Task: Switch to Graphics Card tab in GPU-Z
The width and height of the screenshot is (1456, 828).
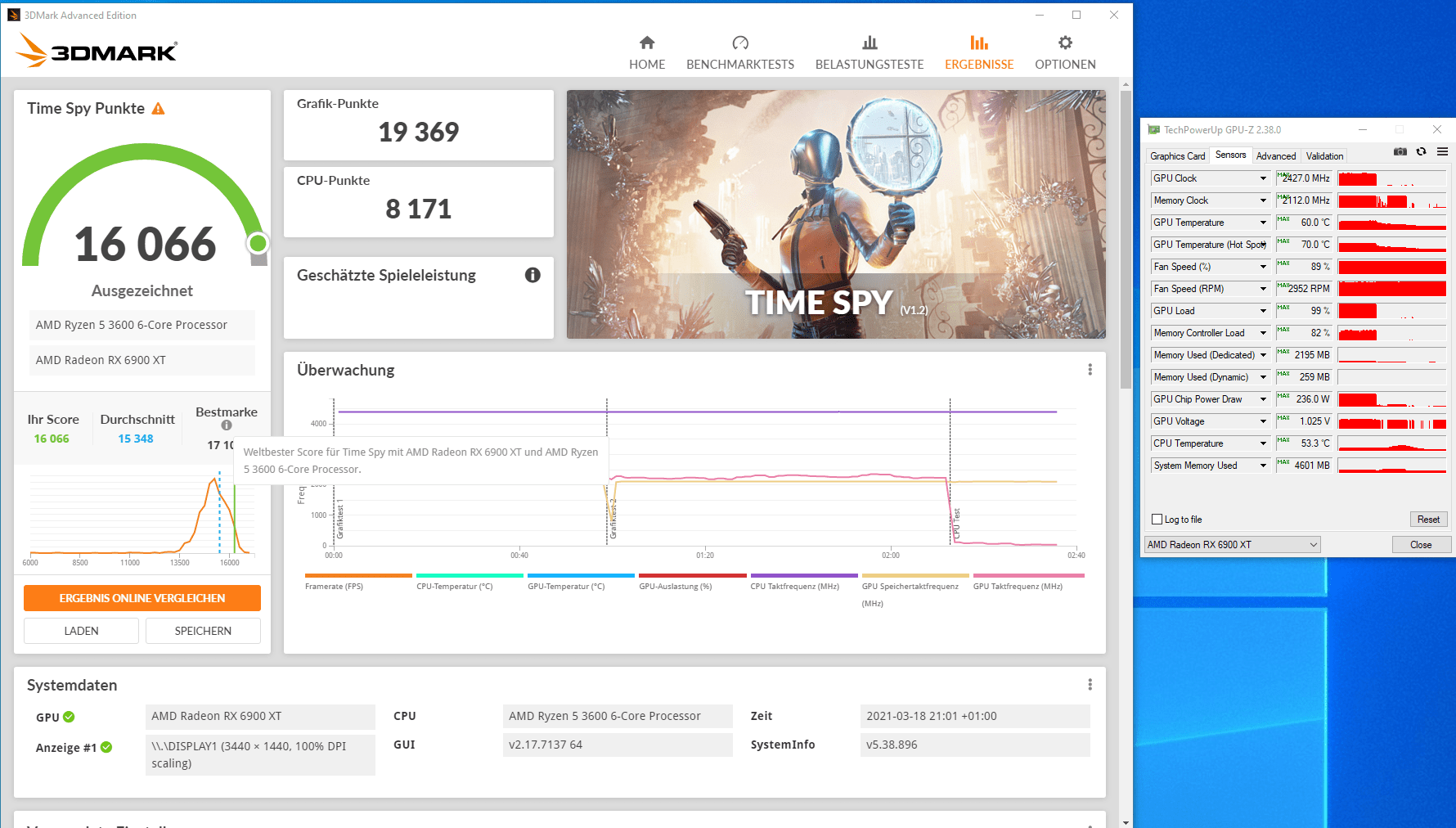Action: [1177, 156]
